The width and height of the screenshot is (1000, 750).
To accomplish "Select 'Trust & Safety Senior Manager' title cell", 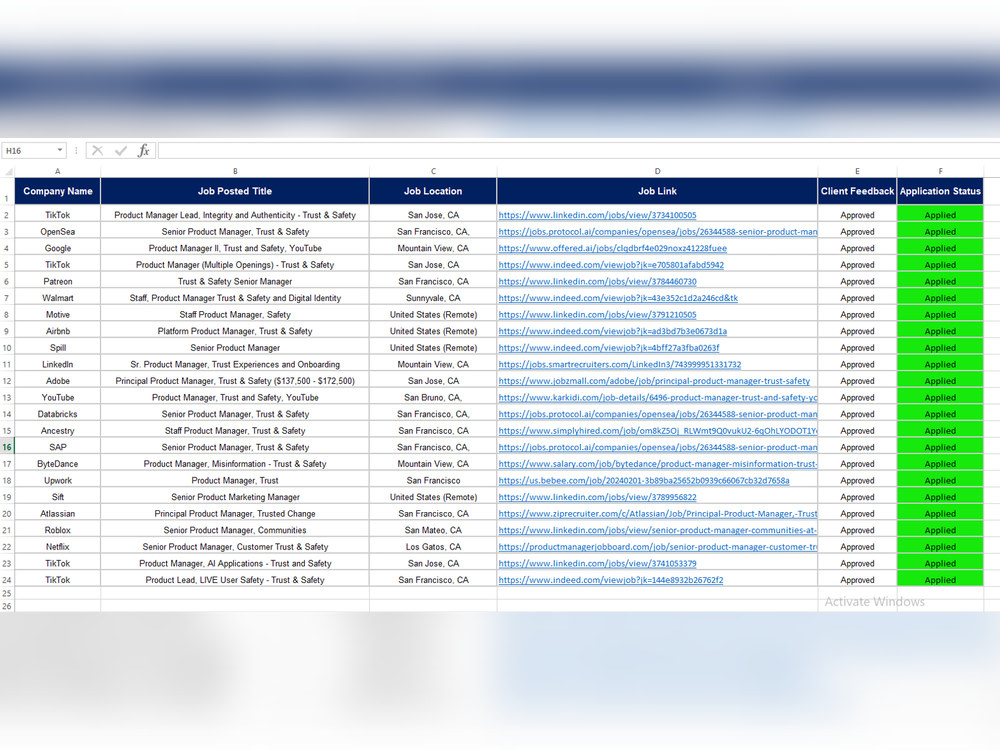I will pos(235,282).
